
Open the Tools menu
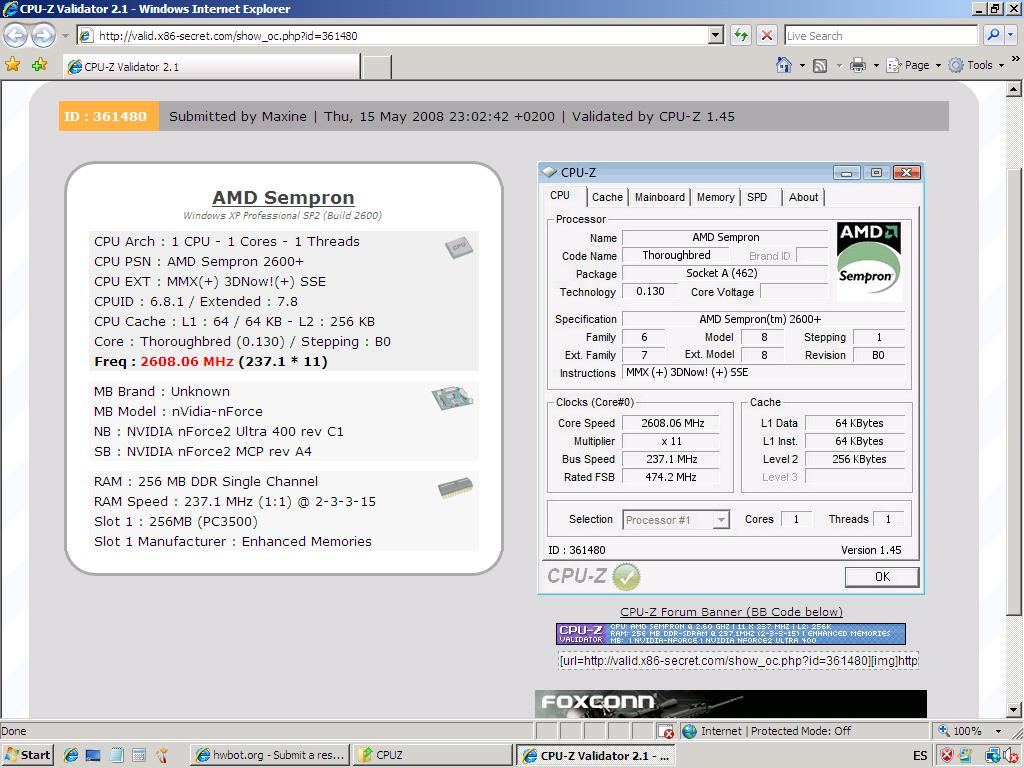(x=976, y=65)
